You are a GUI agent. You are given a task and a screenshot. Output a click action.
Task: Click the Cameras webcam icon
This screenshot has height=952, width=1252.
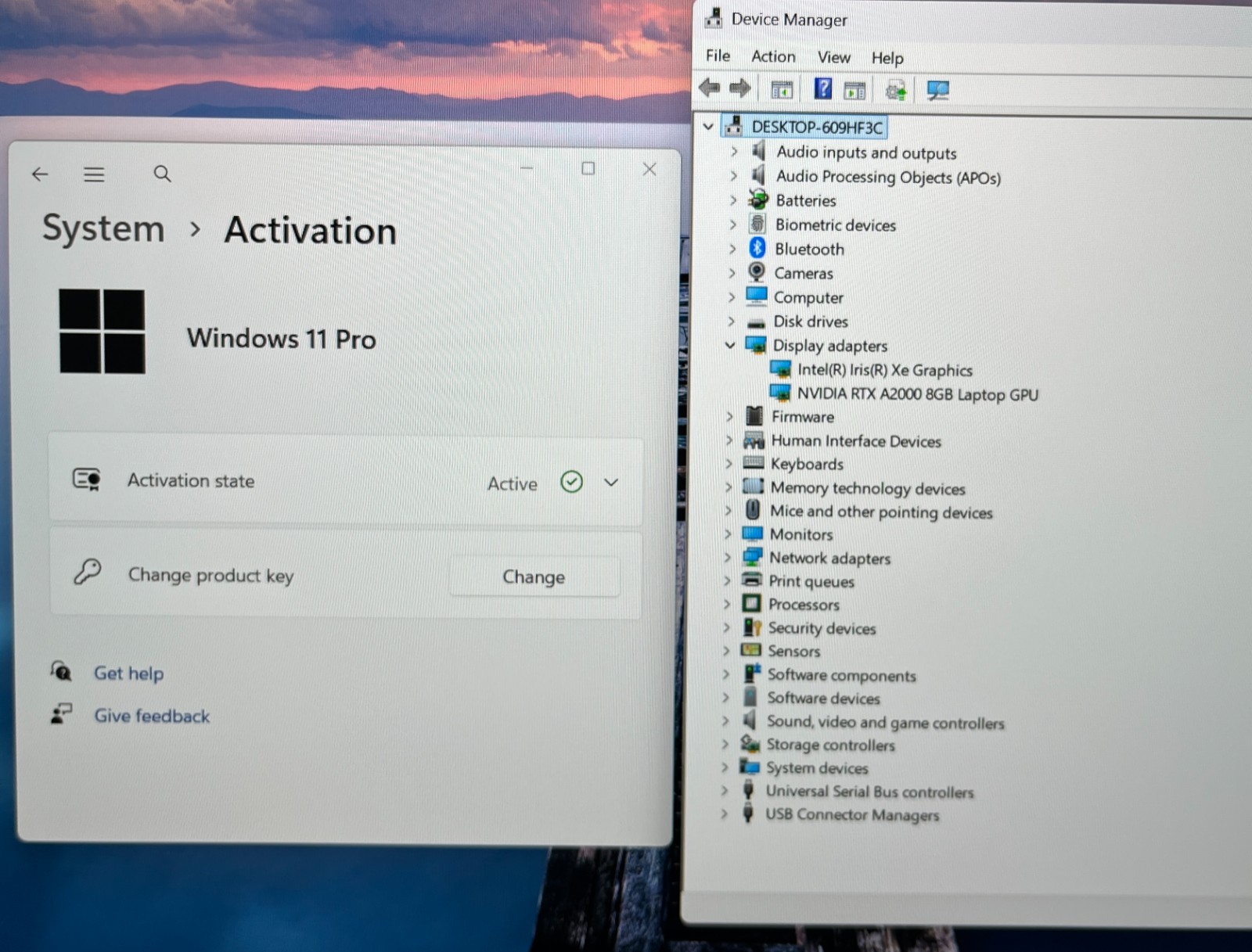click(x=756, y=272)
